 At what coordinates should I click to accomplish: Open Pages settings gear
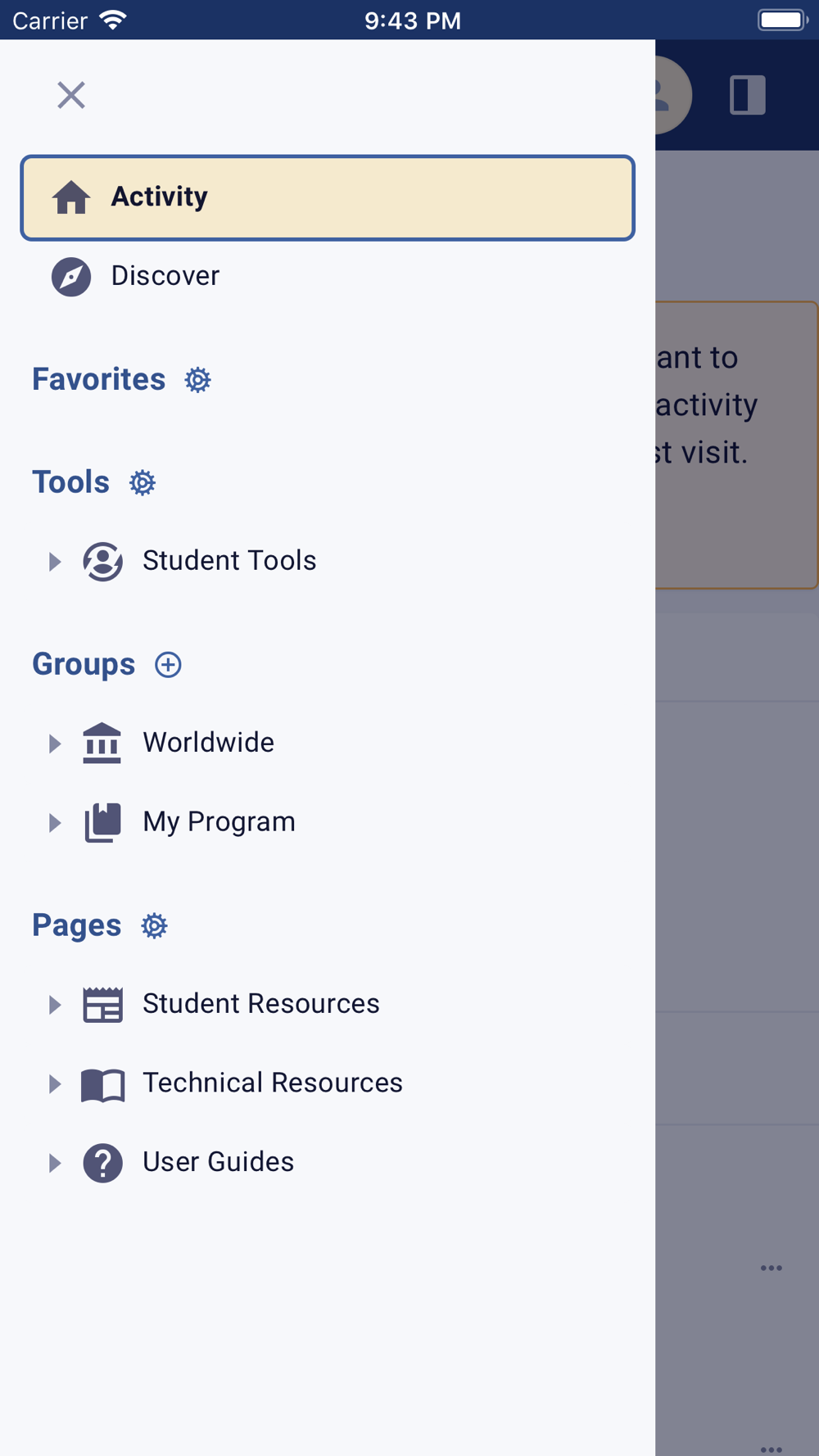(154, 926)
